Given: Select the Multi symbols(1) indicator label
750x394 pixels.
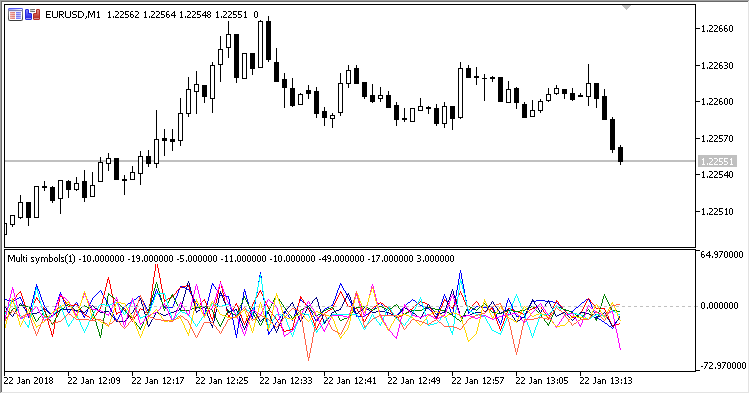Looking at the screenshot, I should 42,259.
